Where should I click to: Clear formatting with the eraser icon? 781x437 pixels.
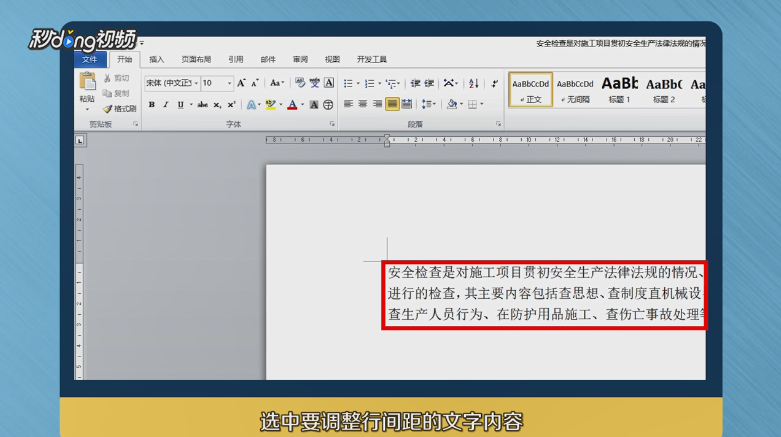click(299, 83)
